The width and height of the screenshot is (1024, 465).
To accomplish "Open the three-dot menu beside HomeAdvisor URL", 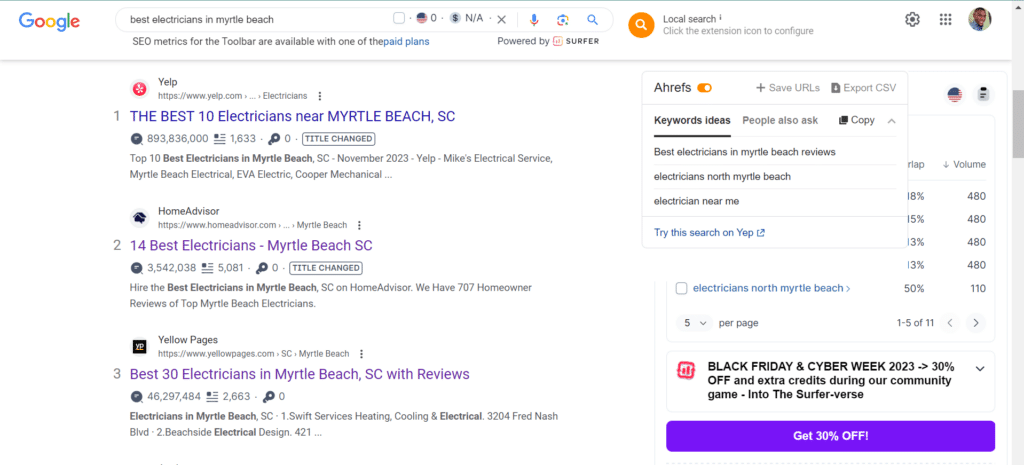I will pyautogui.click(x=359, y=225).
